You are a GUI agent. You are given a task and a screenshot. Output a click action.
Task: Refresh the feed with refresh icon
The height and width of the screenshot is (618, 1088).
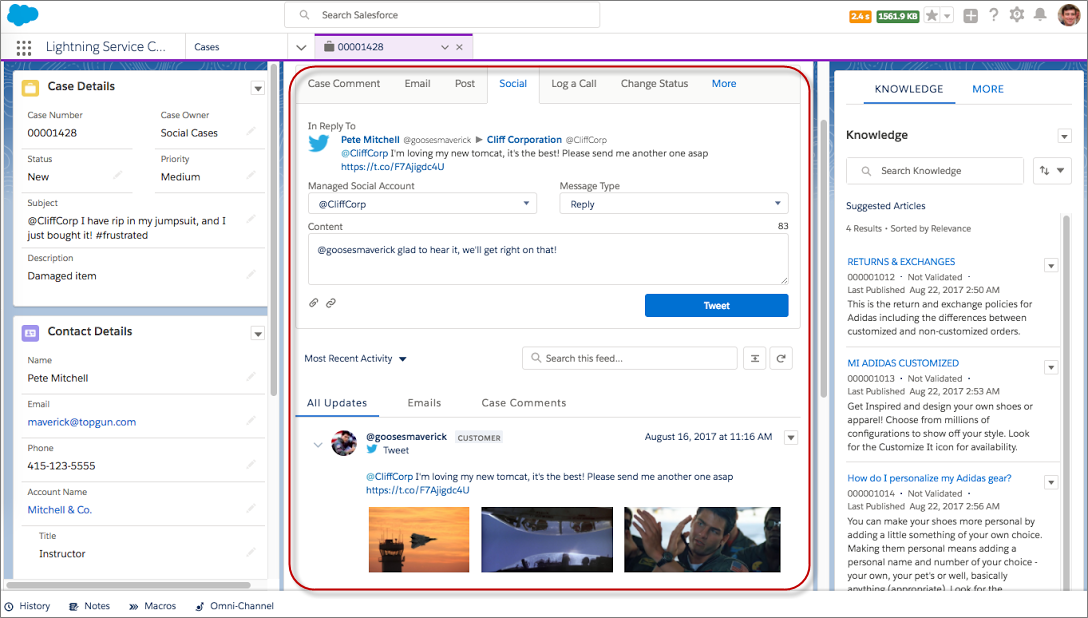(781, 359)
